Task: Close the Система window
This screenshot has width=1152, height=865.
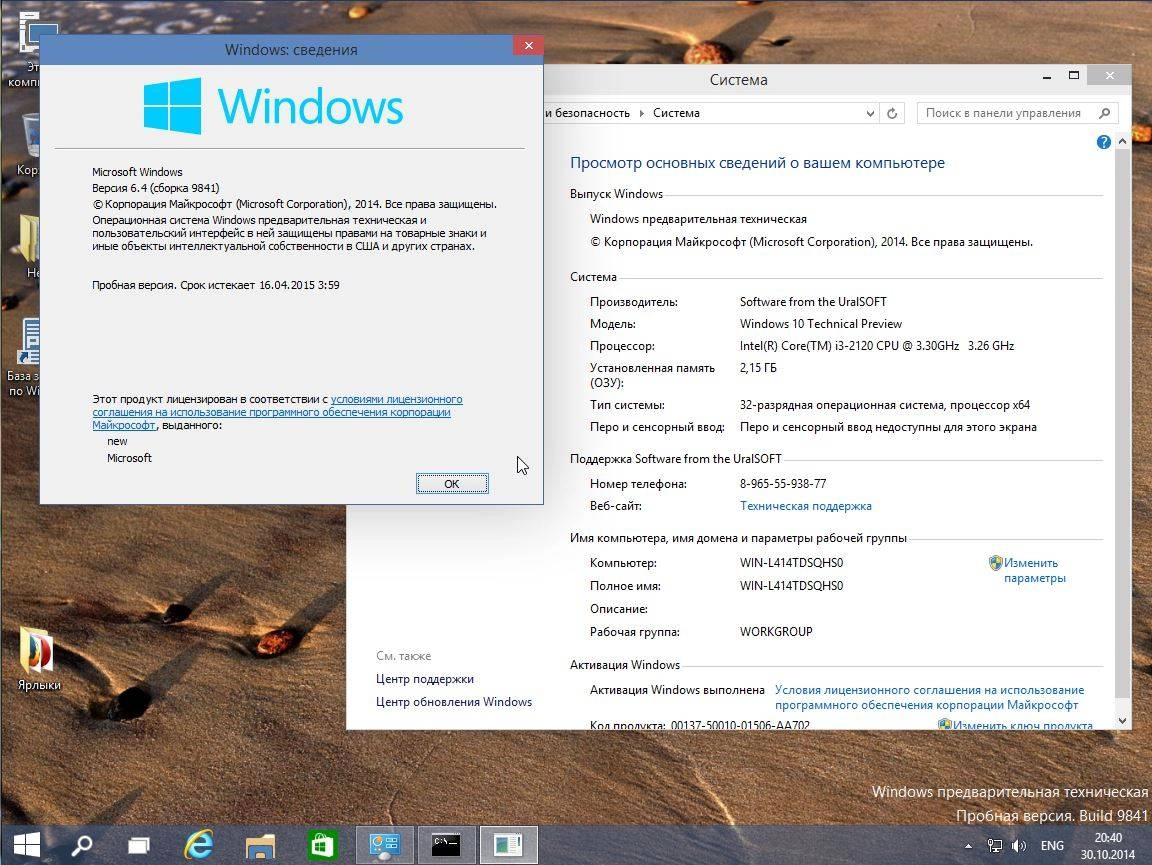Action: (1109, 75)
